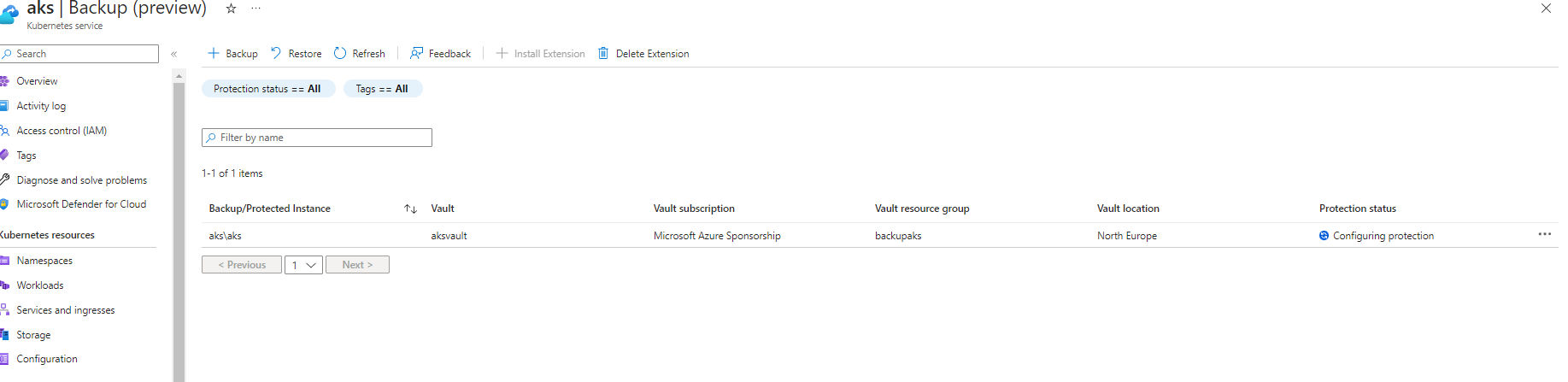
Task: Focus the sidebar Search box
Action: tap(79, 54)
